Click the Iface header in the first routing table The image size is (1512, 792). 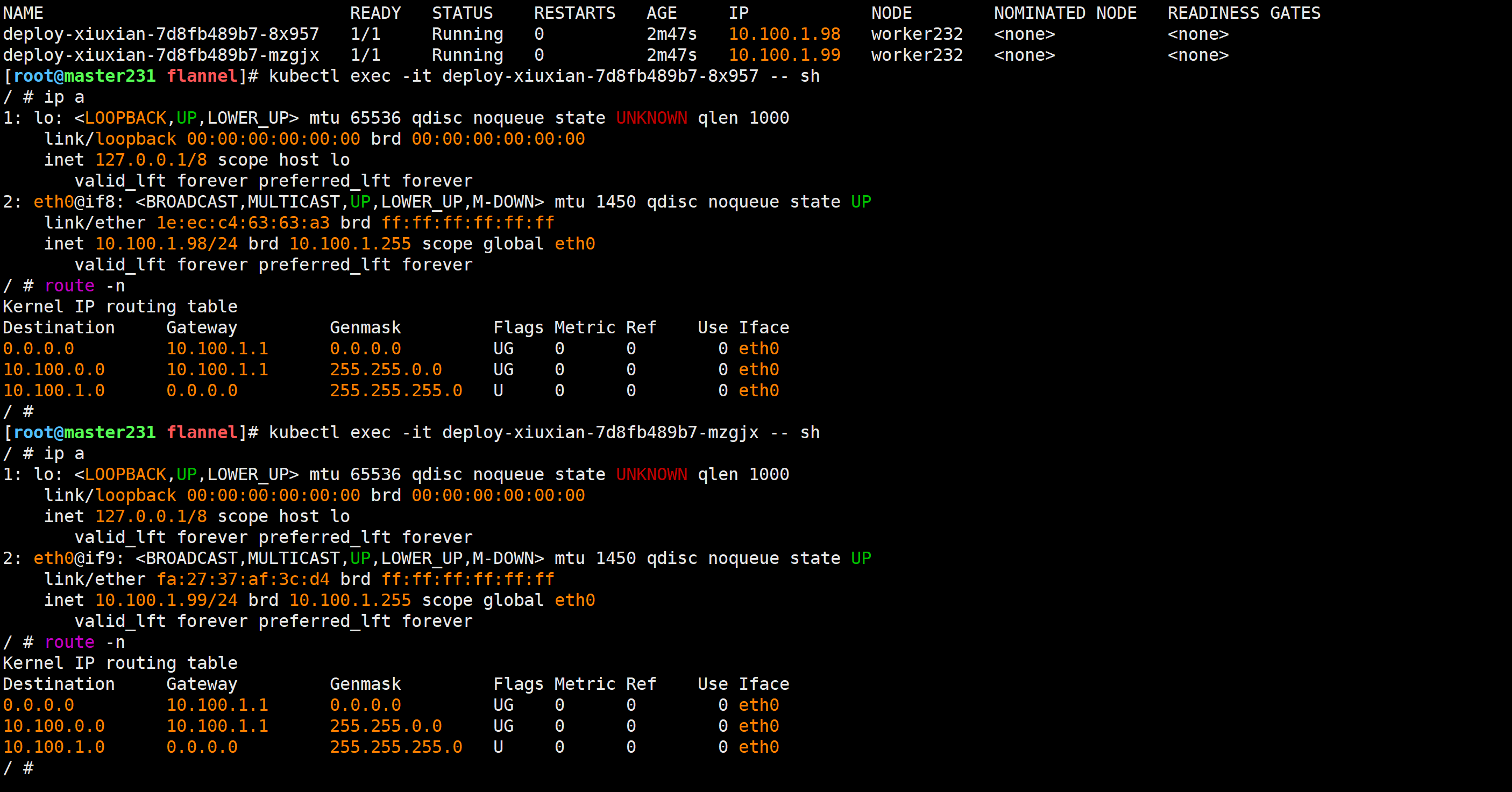[x=764, y=327]
